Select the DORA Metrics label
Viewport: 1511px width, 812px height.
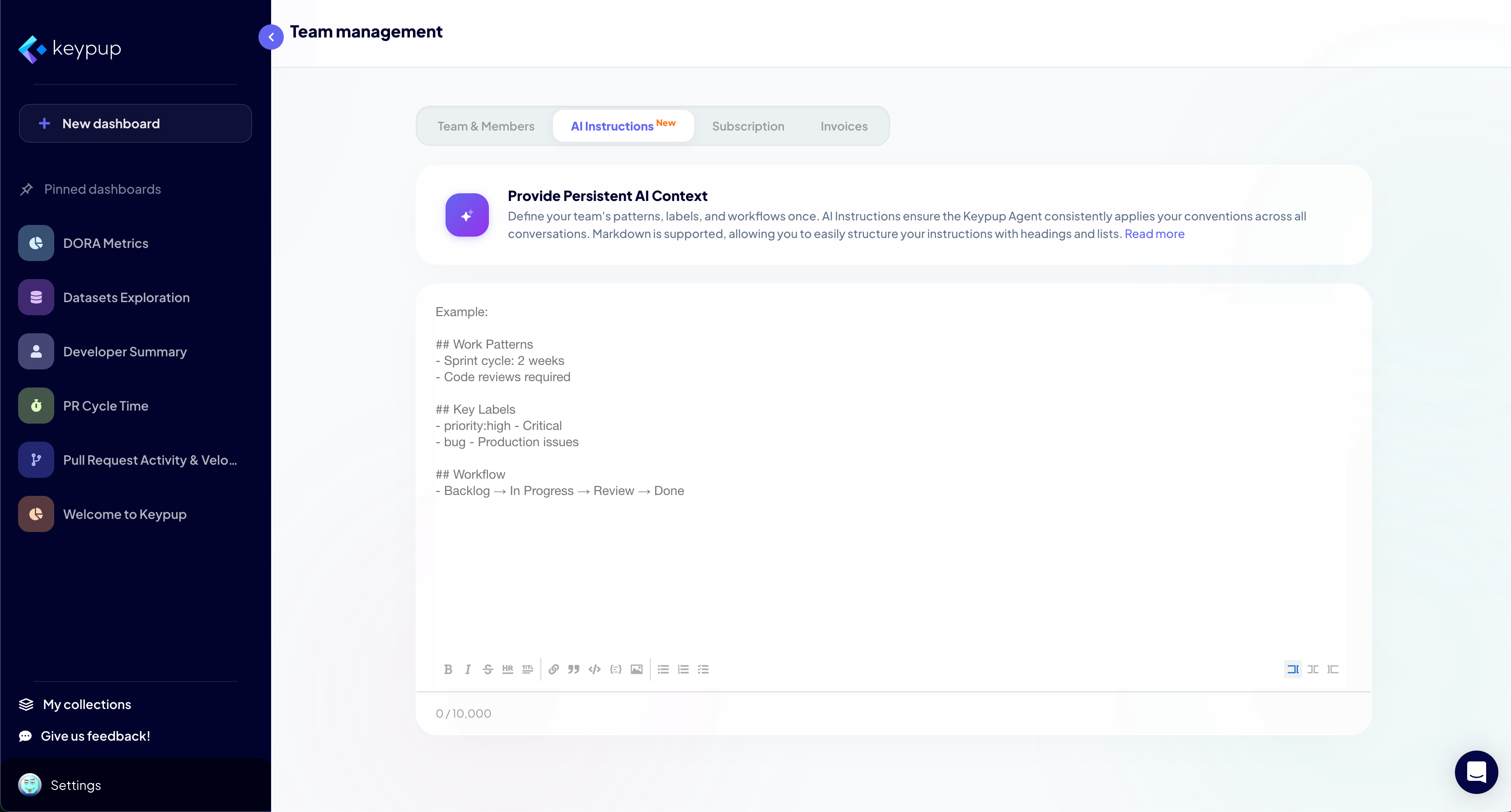[106, 243]
